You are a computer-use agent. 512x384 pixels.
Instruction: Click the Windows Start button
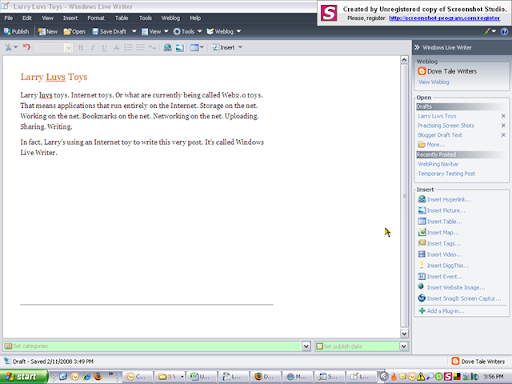click(x=23, y=377)
